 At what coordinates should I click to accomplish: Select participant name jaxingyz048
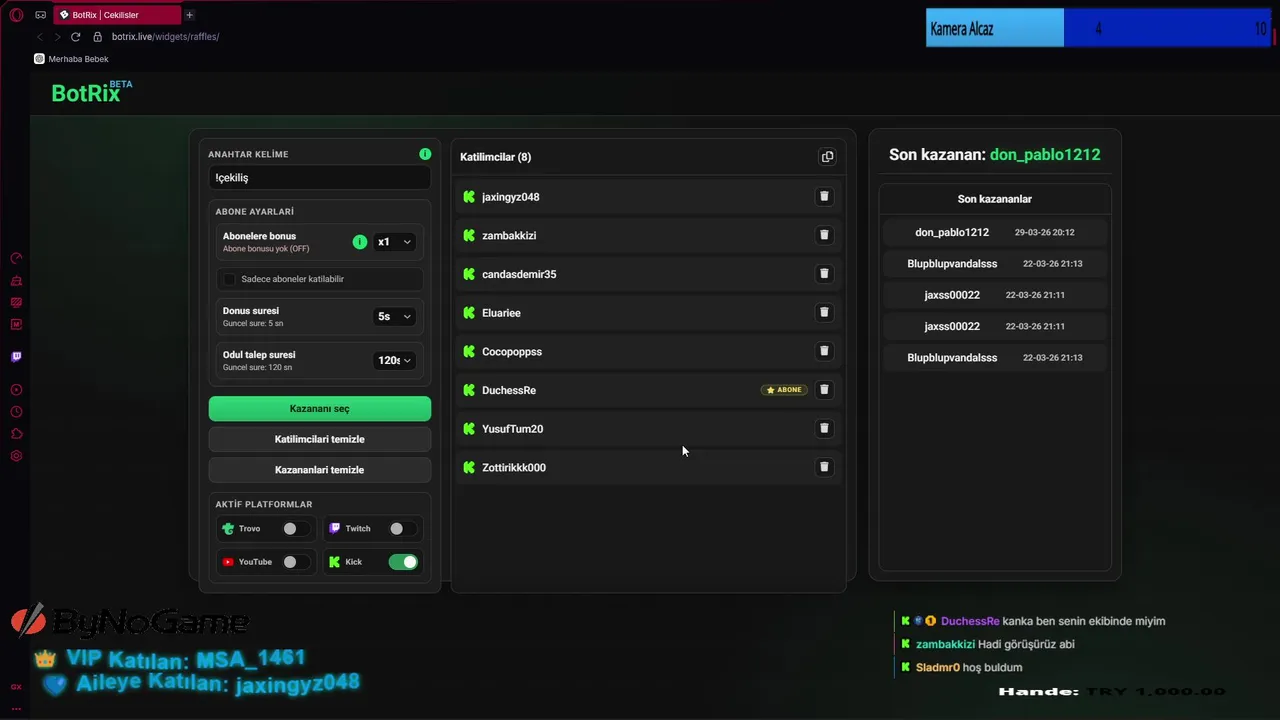point(510,197)
